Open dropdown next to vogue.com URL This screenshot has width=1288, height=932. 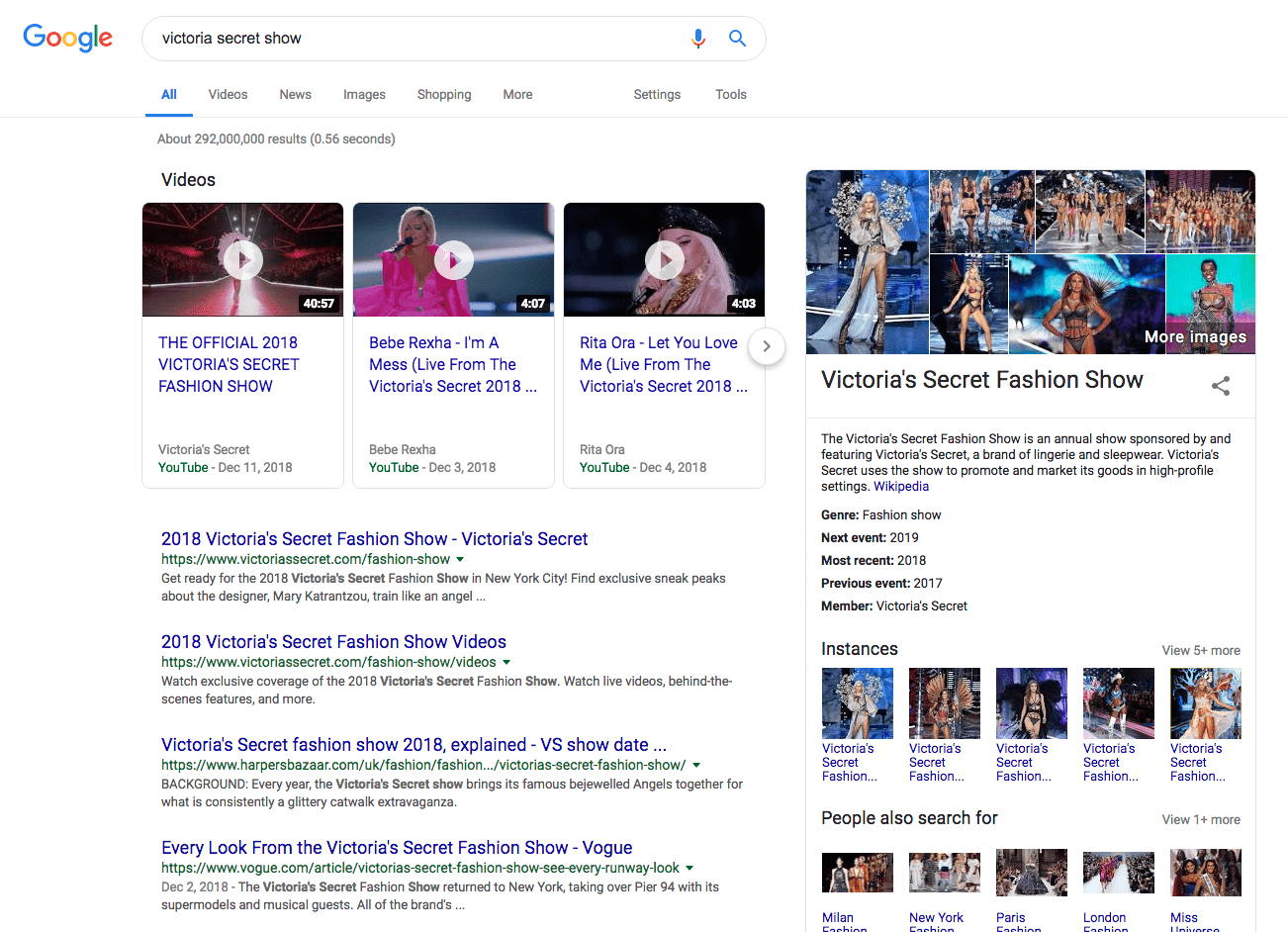pyautogui.click(x=690, y=869)
